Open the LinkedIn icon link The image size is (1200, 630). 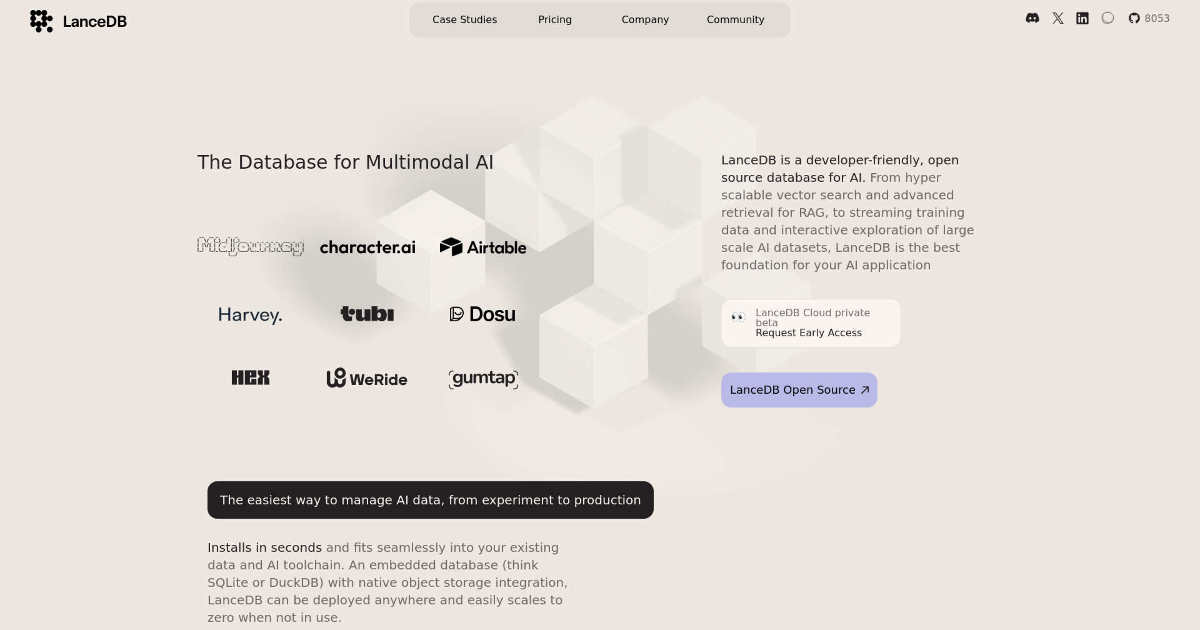click(x=1082, y=18)
